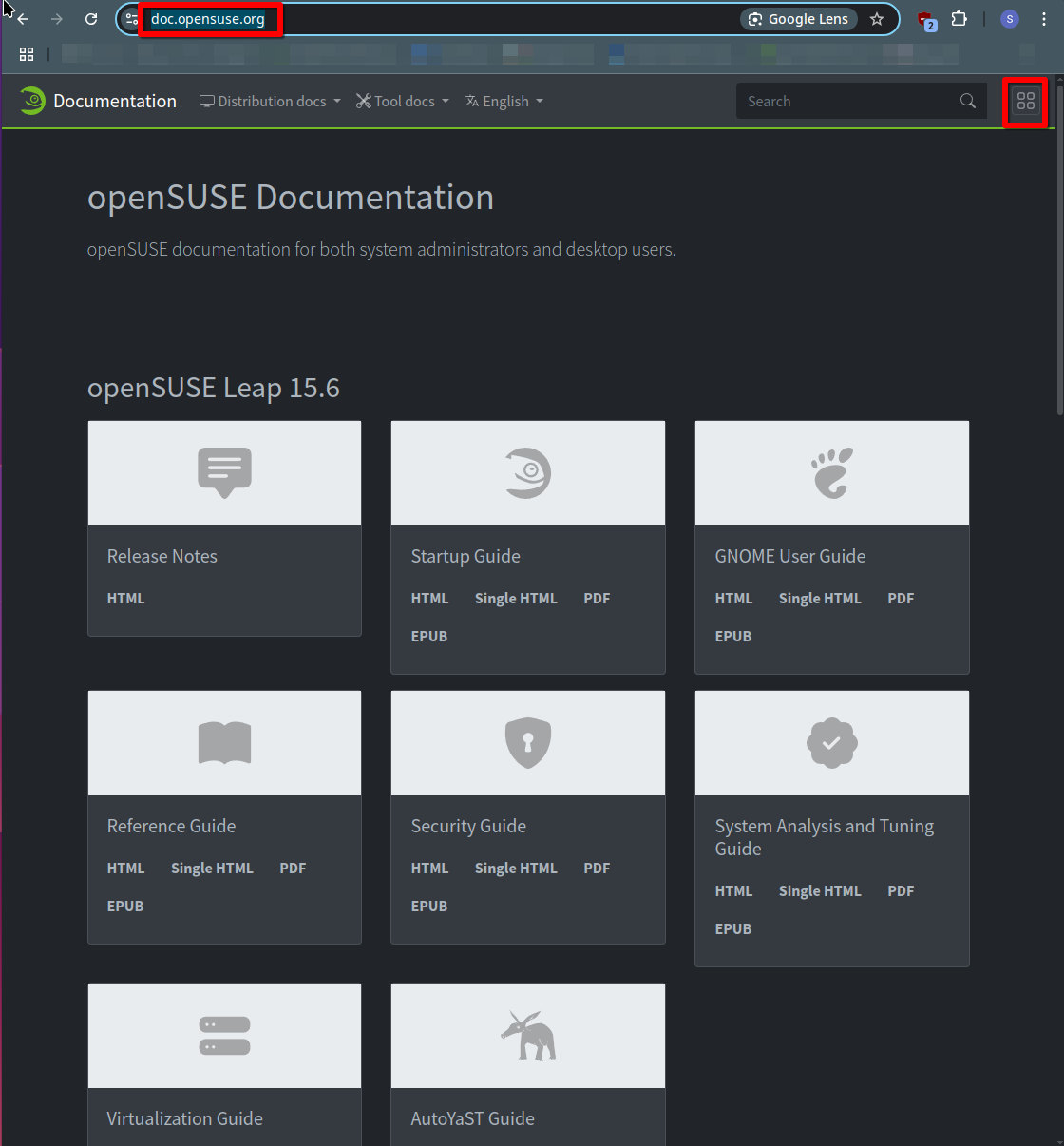Open System Analysis Tuning Guide Single HTML
The image size is (1064, 1146).
tap(820, 891)
